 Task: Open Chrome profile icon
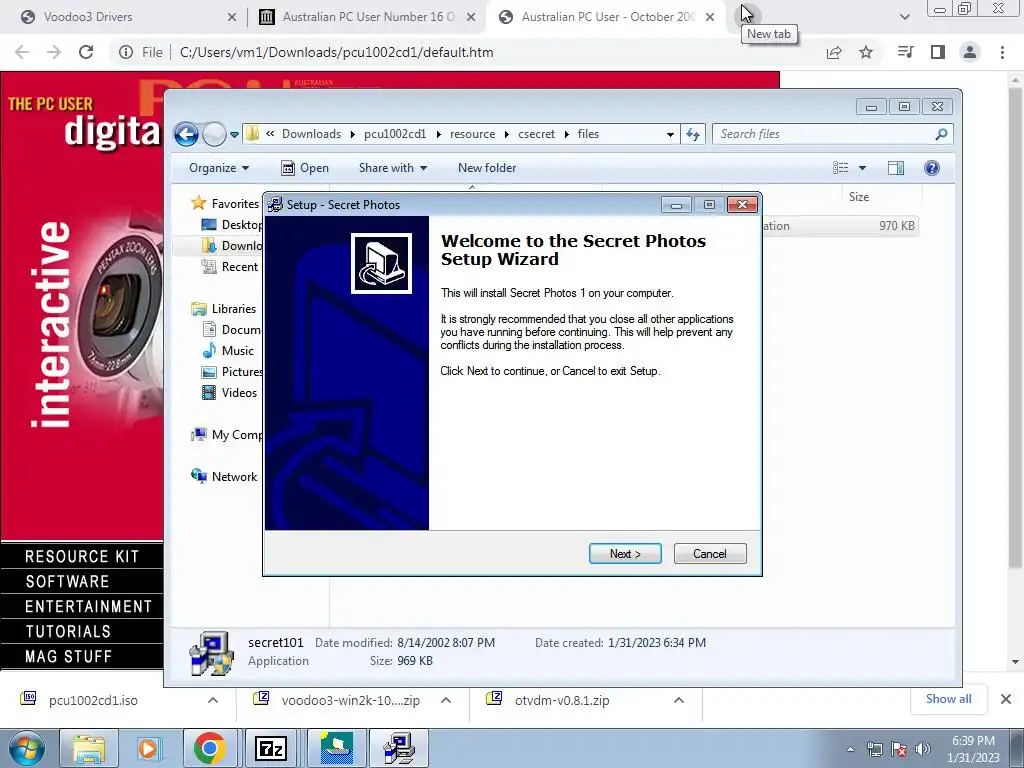click(970, 52)
